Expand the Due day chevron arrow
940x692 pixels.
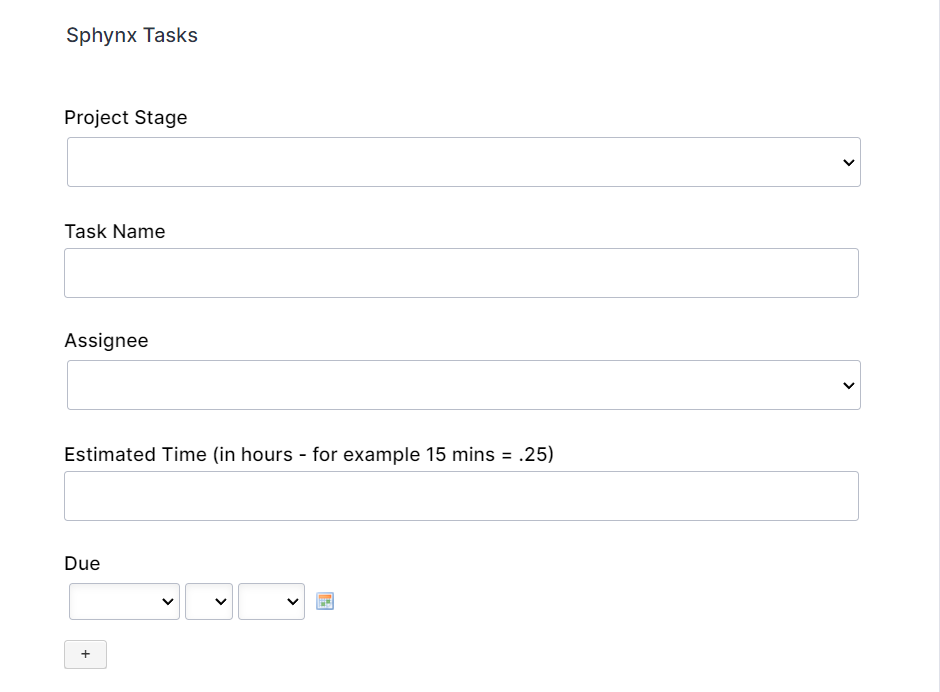[221, 602]
